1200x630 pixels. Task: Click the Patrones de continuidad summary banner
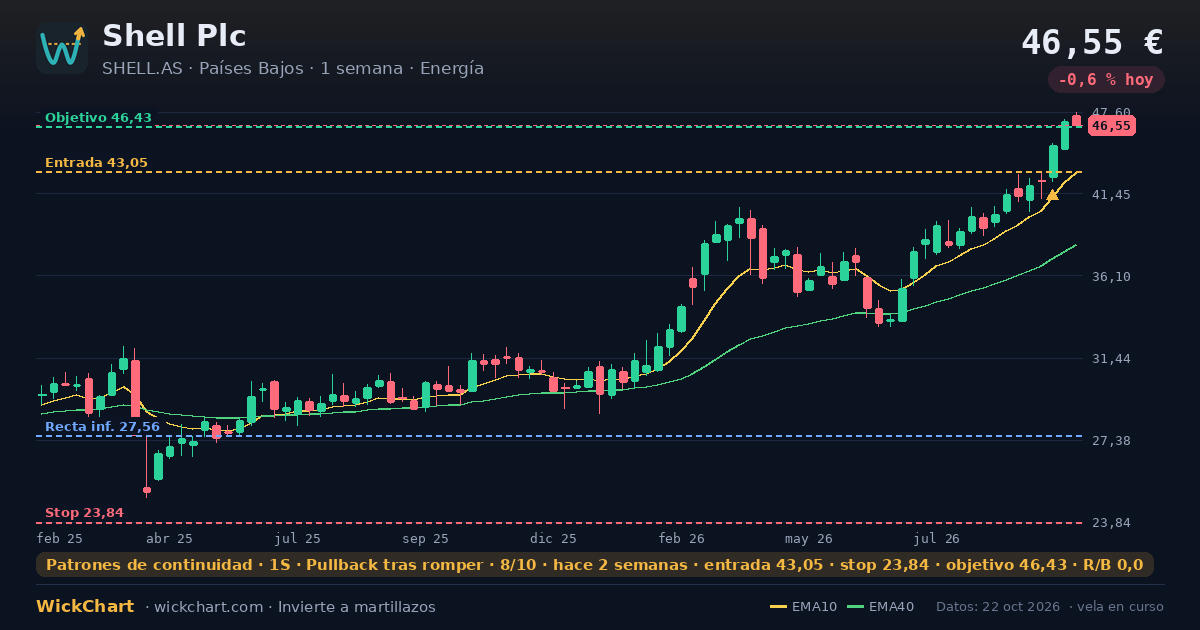[595, 565]
